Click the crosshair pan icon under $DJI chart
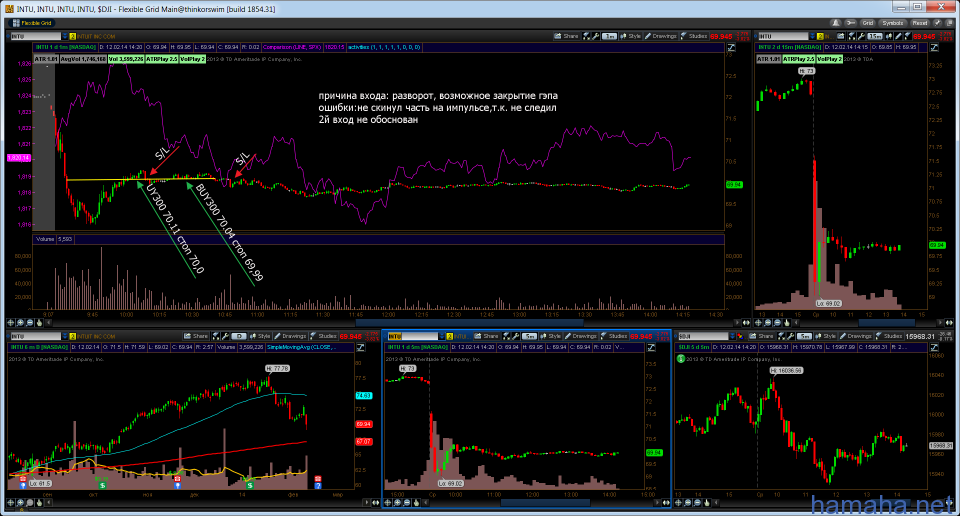The image size is (960, 516). pos(678,503)
